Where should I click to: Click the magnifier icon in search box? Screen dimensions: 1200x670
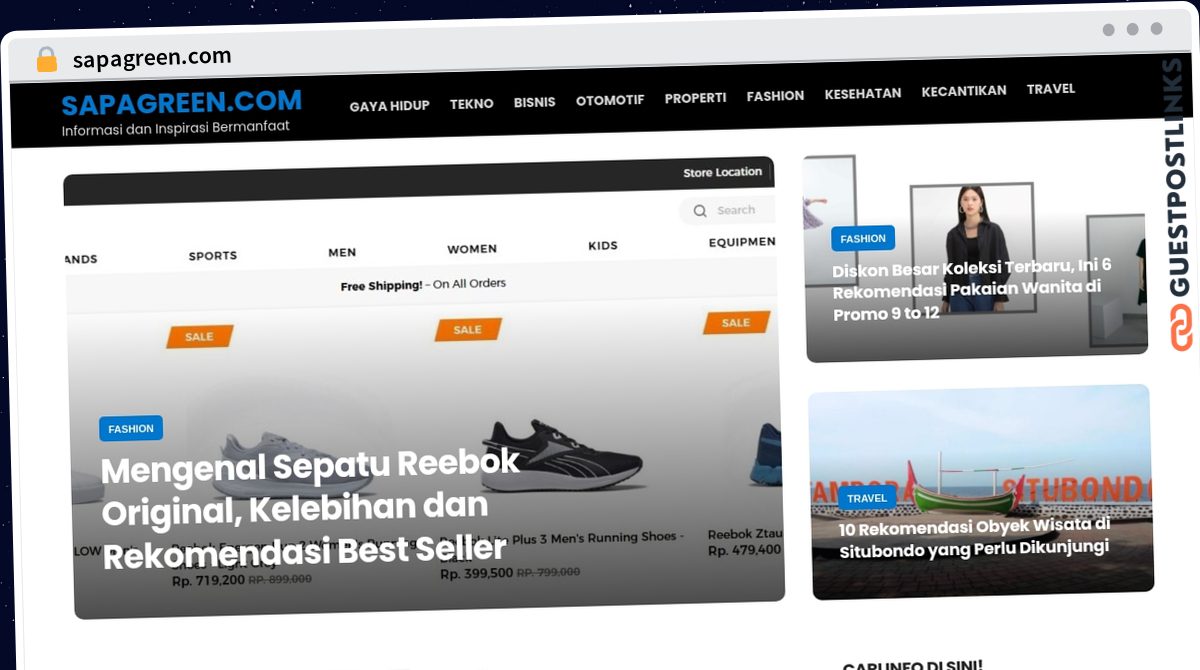pyautogui.click(x=699, y=211)
